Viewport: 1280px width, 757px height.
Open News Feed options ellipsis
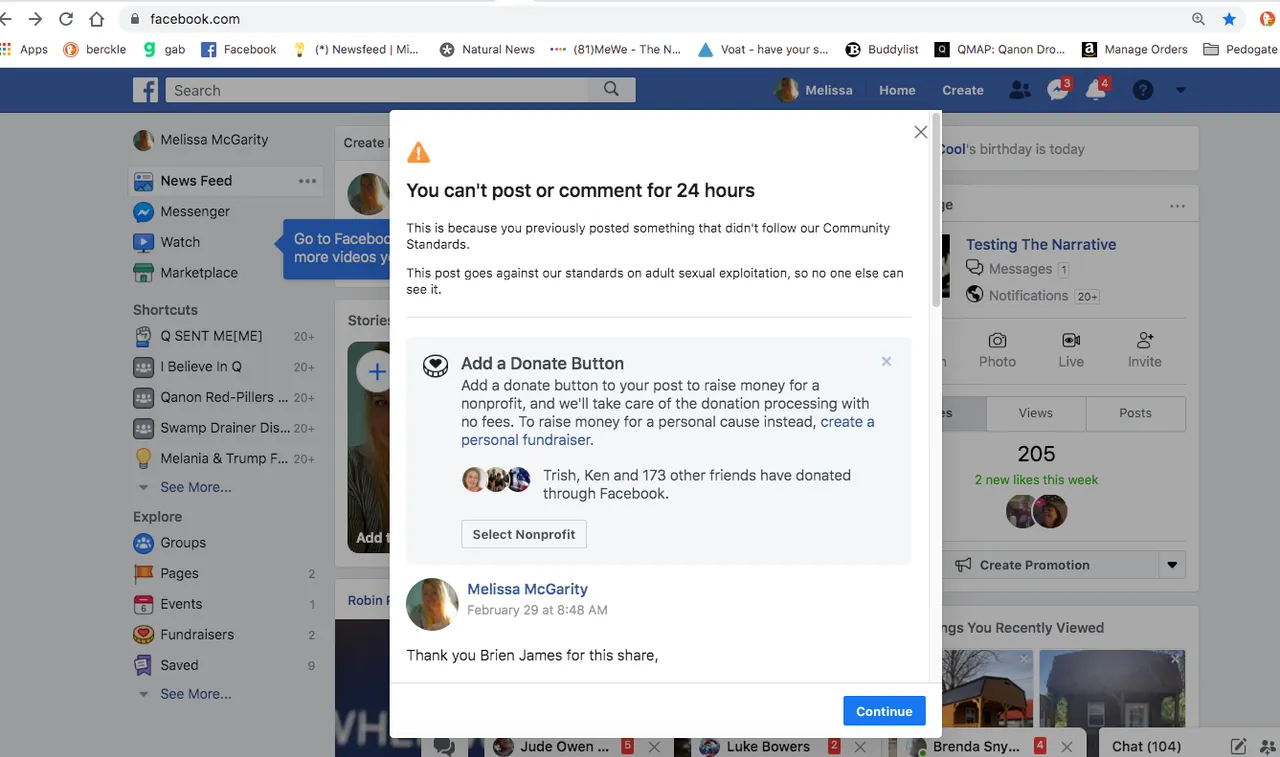(x=307, y=181)
